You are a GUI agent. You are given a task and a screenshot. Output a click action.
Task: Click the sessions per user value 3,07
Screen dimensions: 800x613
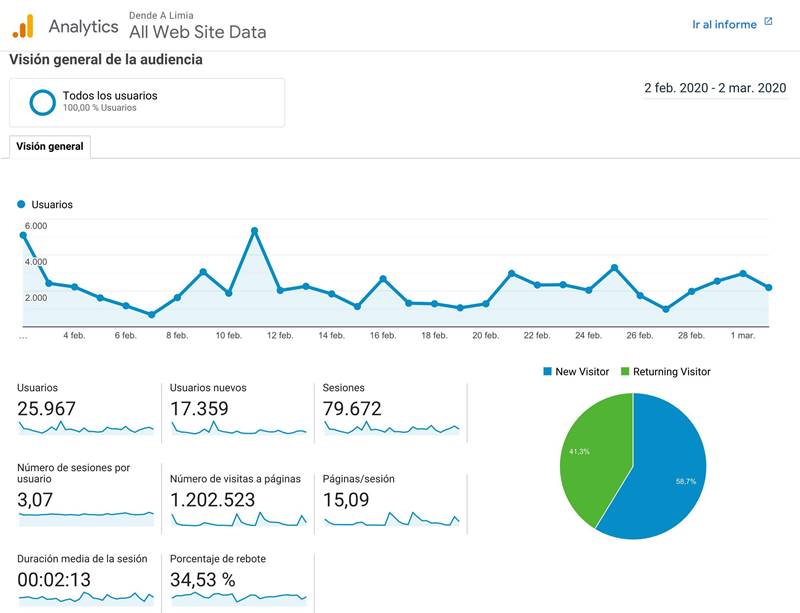[x=35, y=500]
